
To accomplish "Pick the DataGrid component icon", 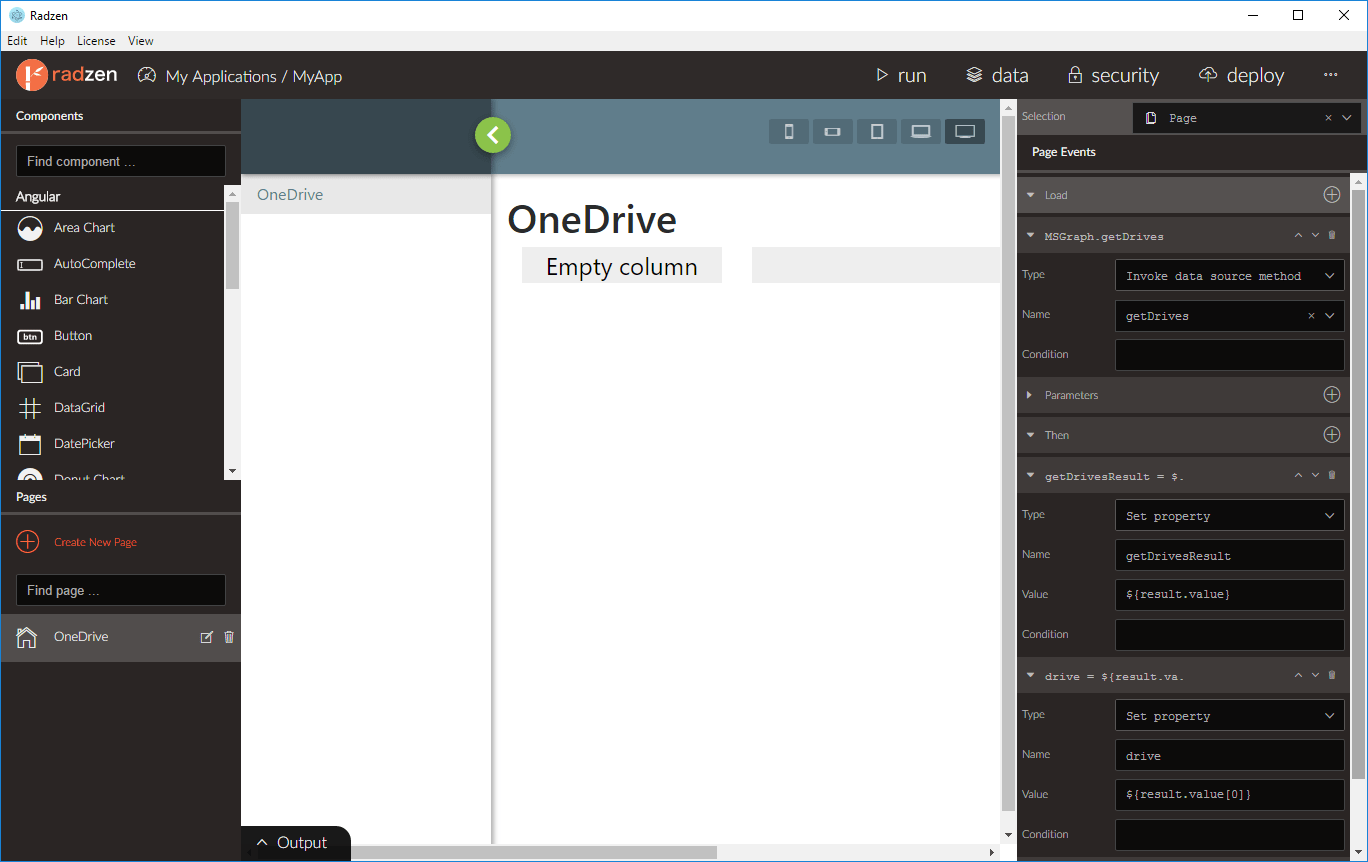I will (x=30, y=408).
